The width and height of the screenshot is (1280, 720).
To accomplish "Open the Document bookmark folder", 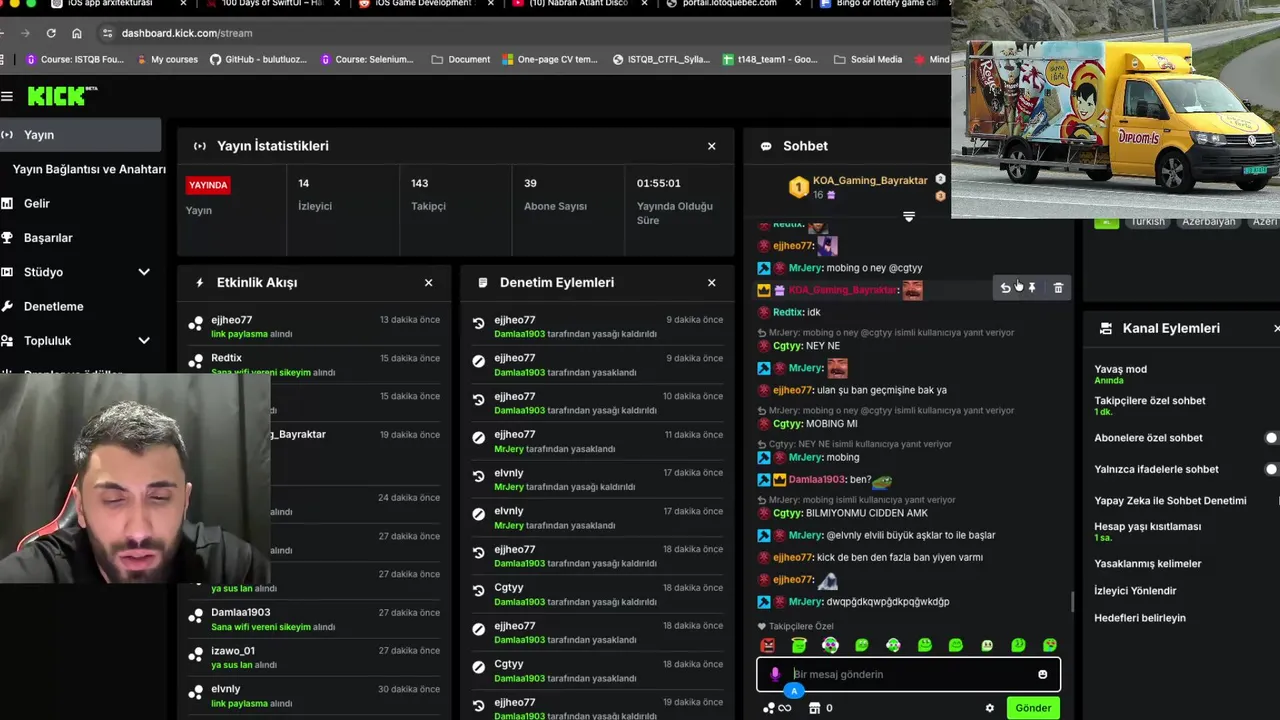I will point(461,59).
